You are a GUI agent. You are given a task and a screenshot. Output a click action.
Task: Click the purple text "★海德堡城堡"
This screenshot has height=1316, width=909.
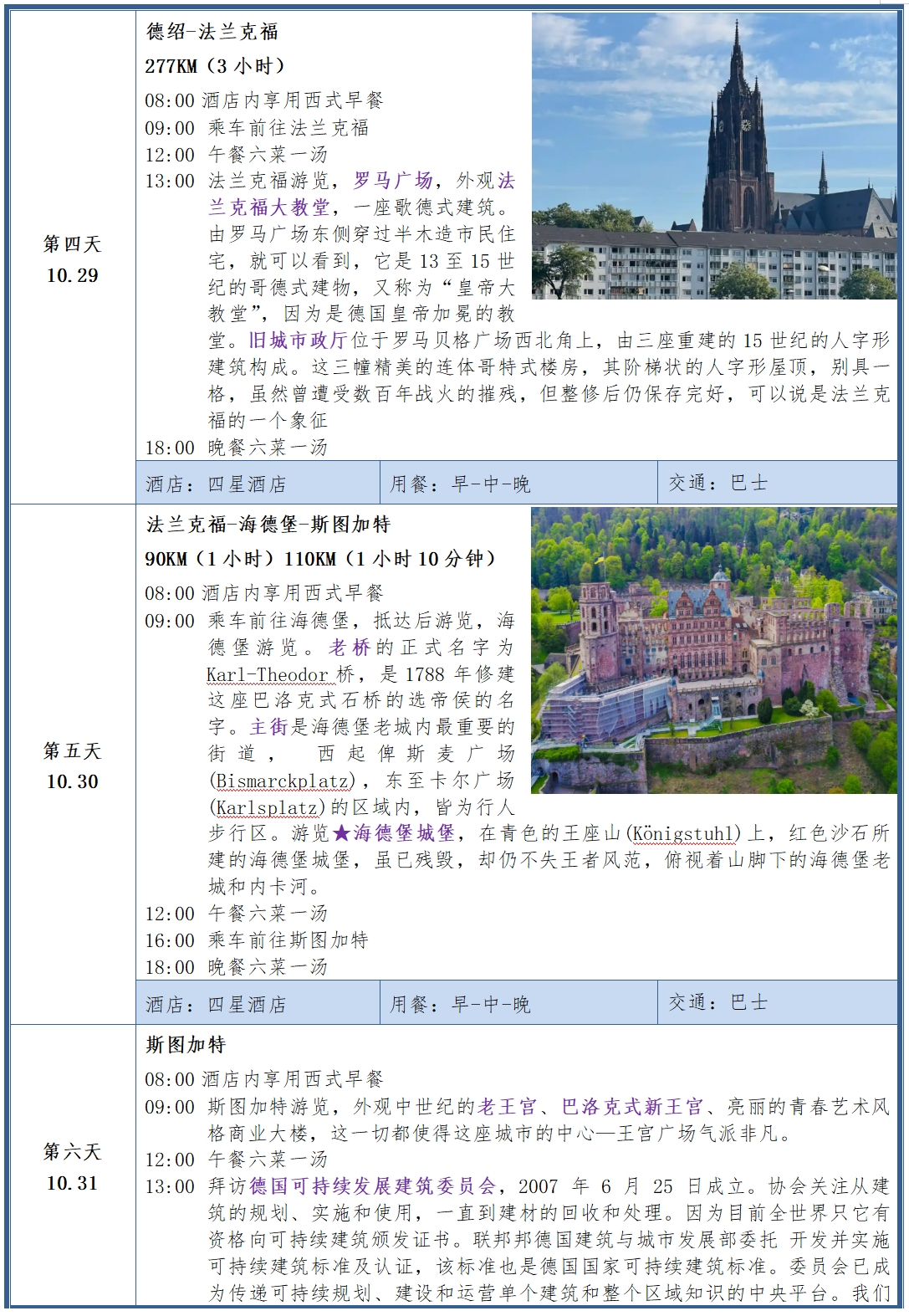394,833
